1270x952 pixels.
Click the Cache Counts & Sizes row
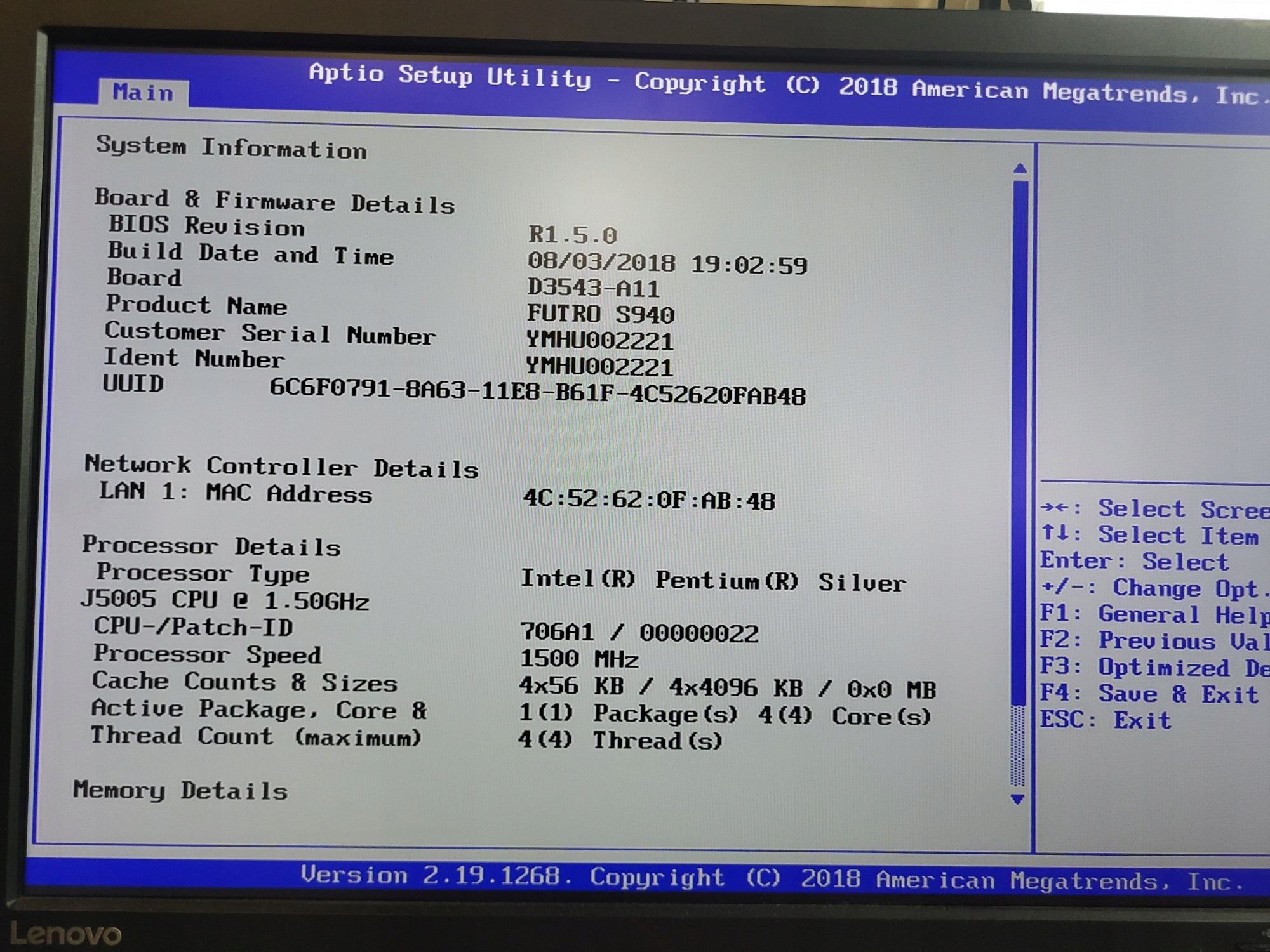(x=244, y=682)
